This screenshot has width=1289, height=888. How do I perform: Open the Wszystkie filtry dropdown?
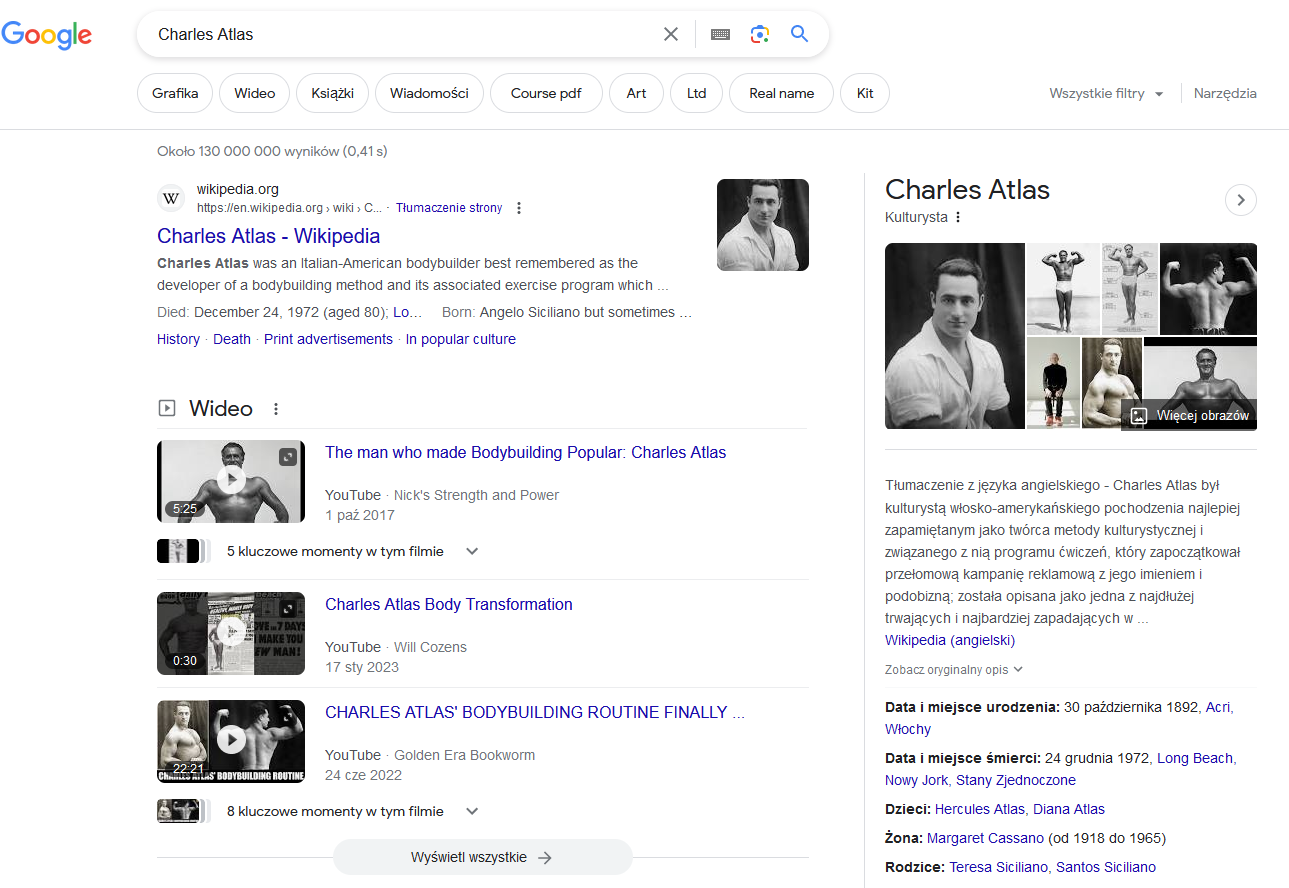(x=1106, y=93)
